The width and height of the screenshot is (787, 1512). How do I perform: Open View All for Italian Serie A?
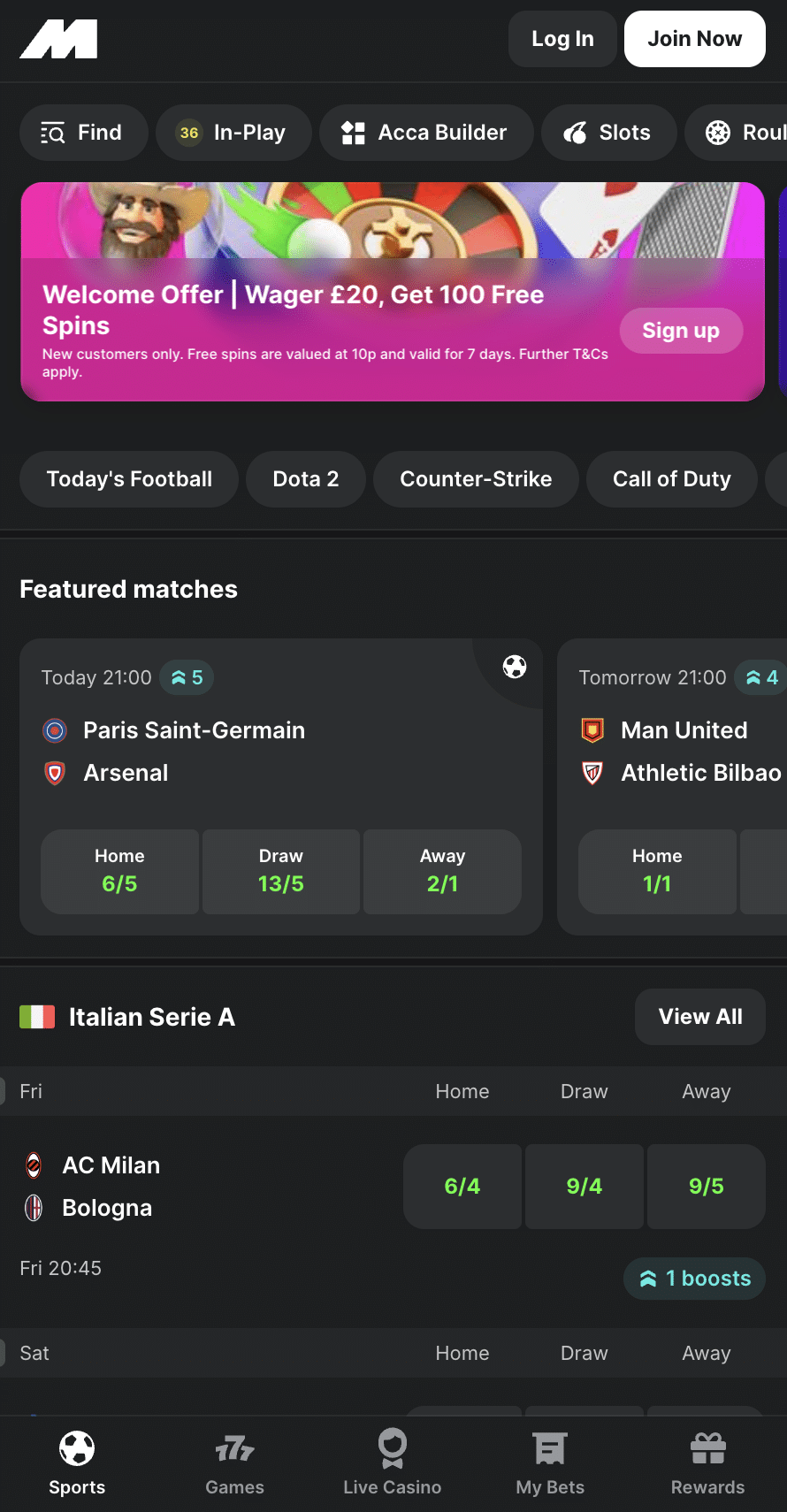(x=699, y=1017)
